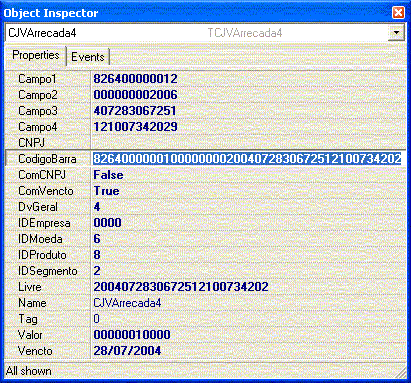The image size is (411, 383).
Task: Click the IDMoeda value 6
Action: click(97, 239)
